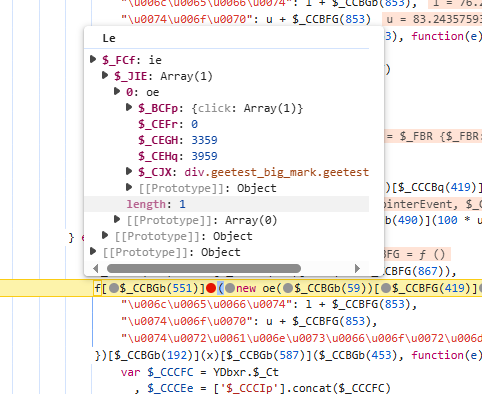Click the popup scrollbar left arrow
Viewport: 482px width, 394px height.
tap(96, 268)
